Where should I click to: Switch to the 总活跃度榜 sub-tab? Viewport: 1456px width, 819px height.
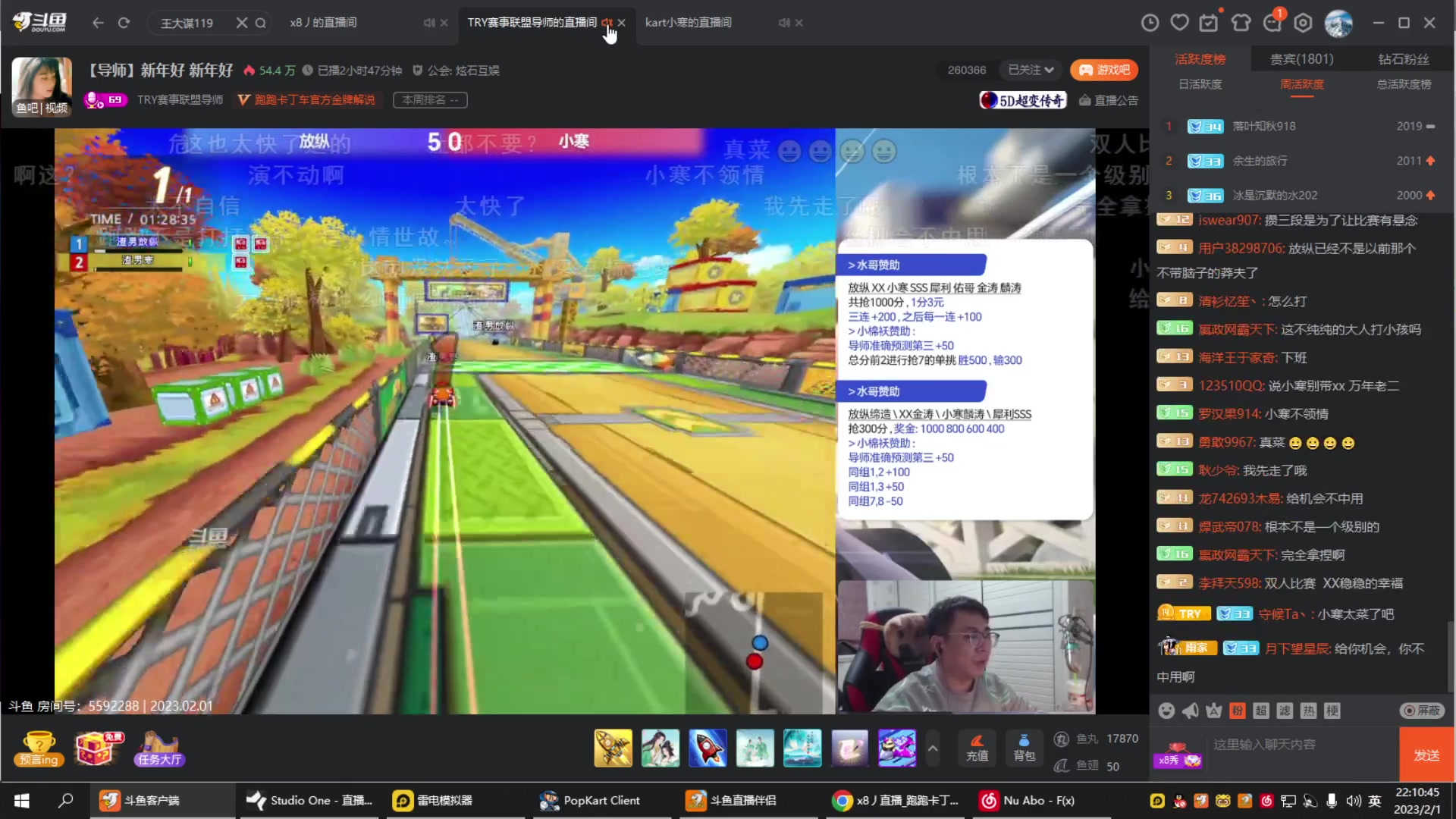(x=1404, y=84)
